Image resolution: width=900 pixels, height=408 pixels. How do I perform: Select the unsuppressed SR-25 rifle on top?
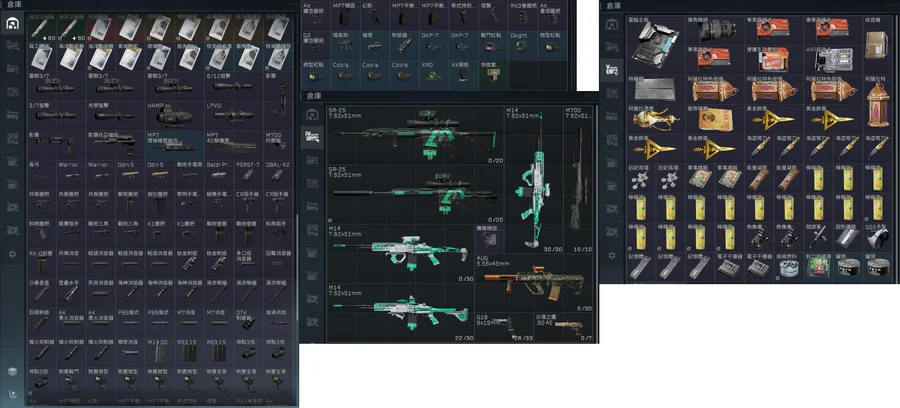coord(415,135)
